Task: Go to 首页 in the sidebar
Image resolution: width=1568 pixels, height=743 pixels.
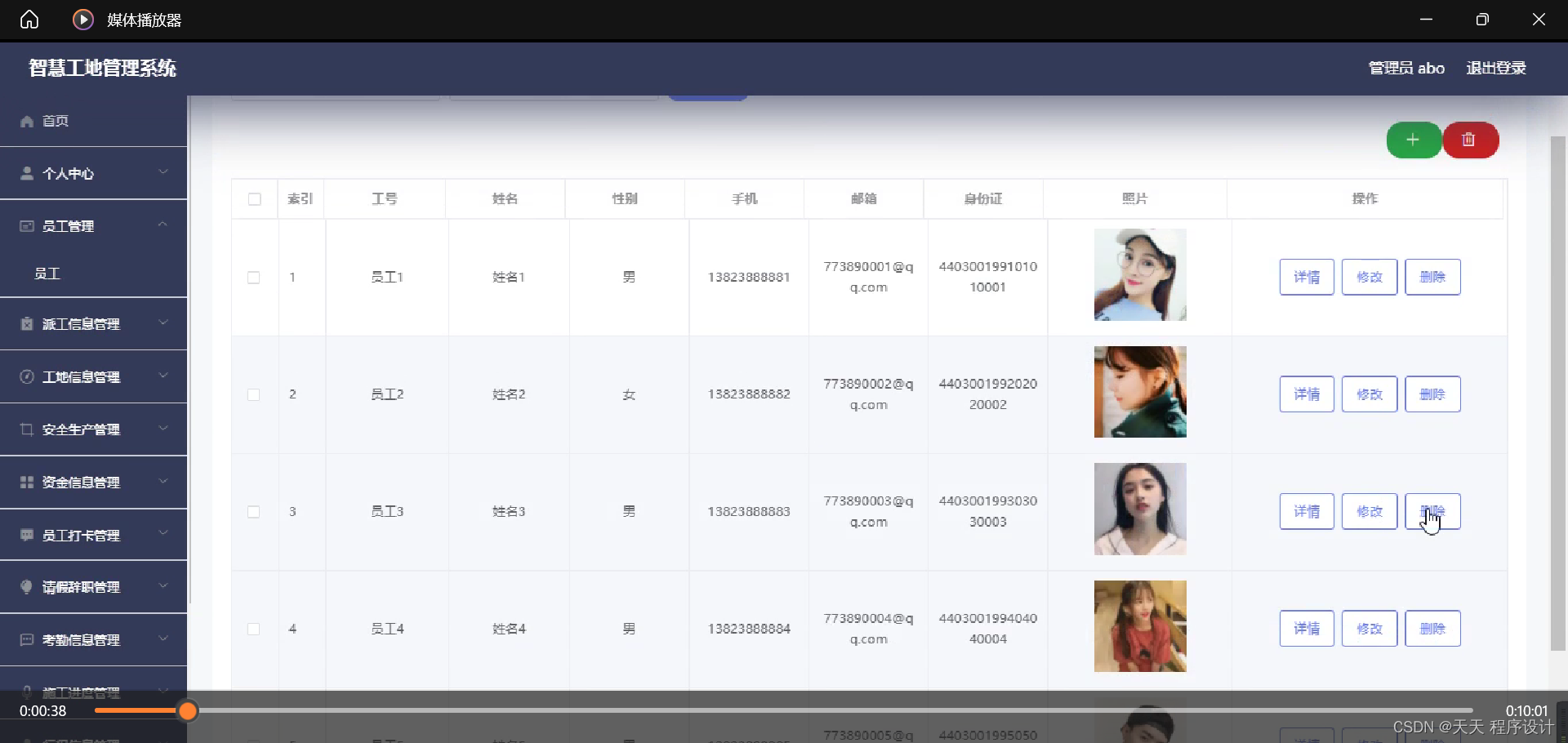Action: click(x=56, y=121)
